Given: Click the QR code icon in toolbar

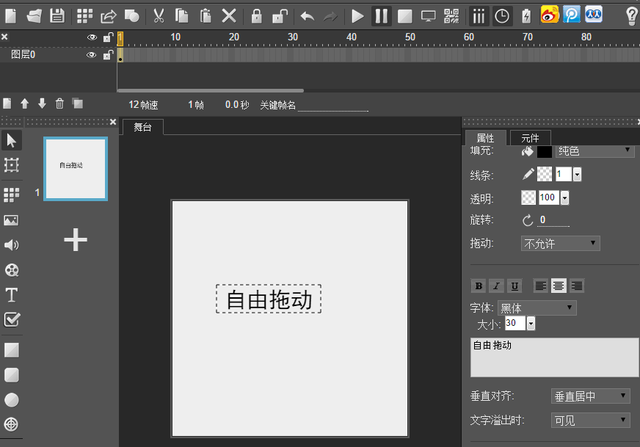Looking at the screenshot, I should (x=452, y=15).
